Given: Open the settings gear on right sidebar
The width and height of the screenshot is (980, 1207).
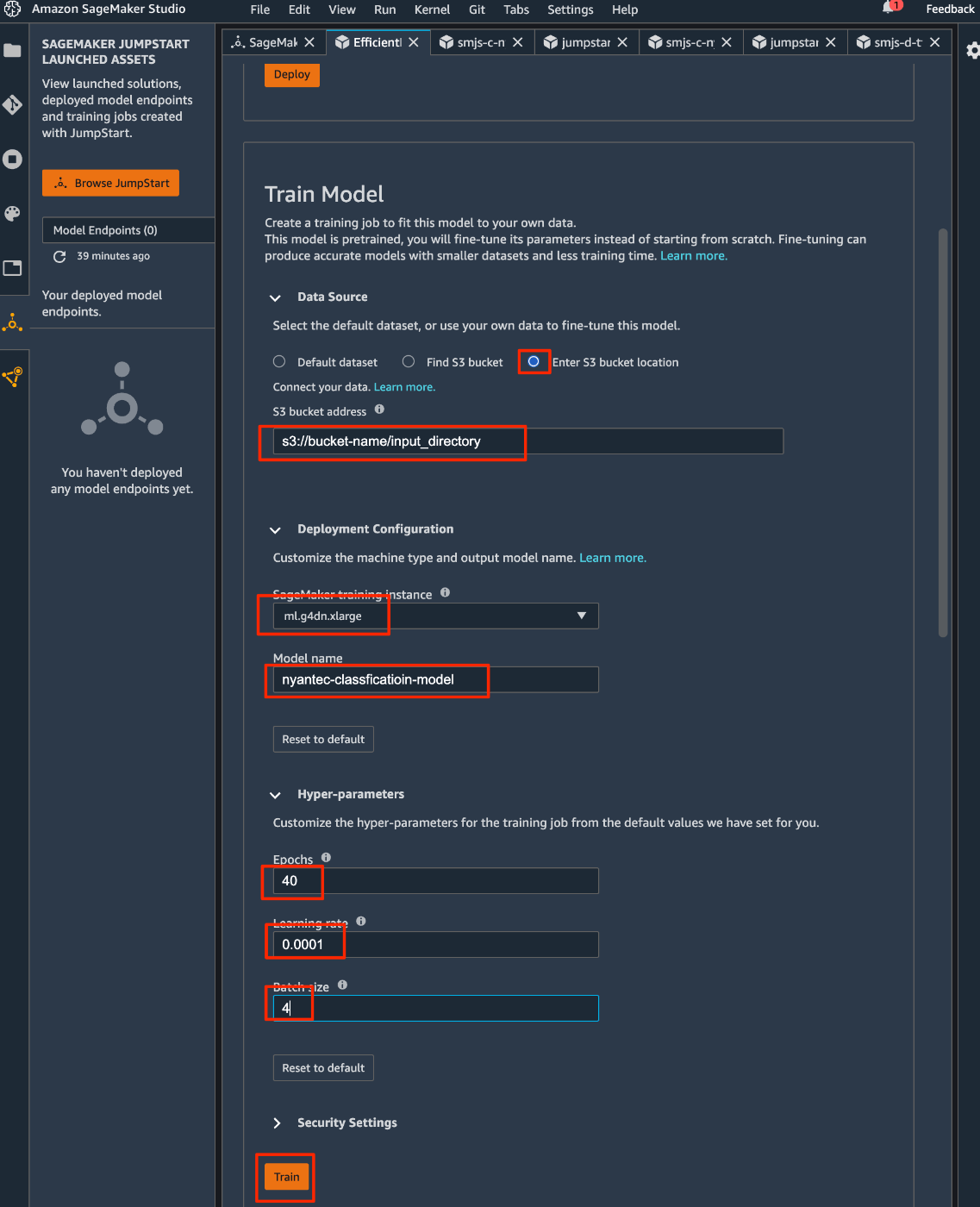Looking at the screenshot, I should [x=972, y=51].
